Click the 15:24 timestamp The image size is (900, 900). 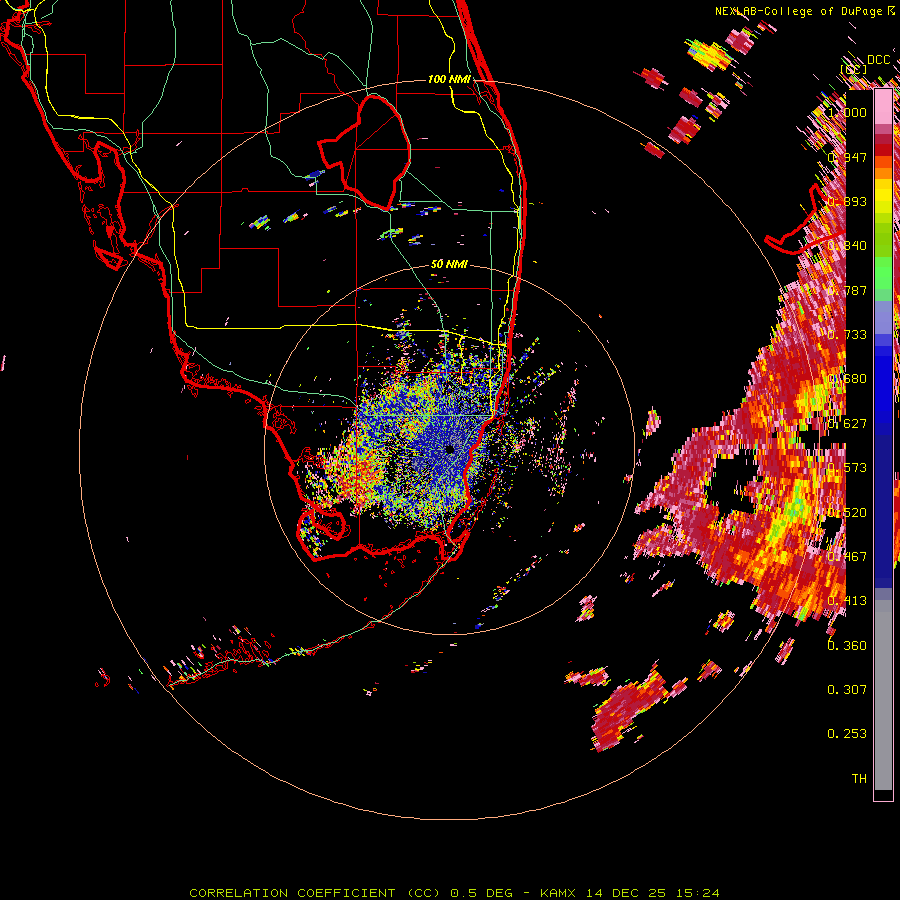click(698, 893)
